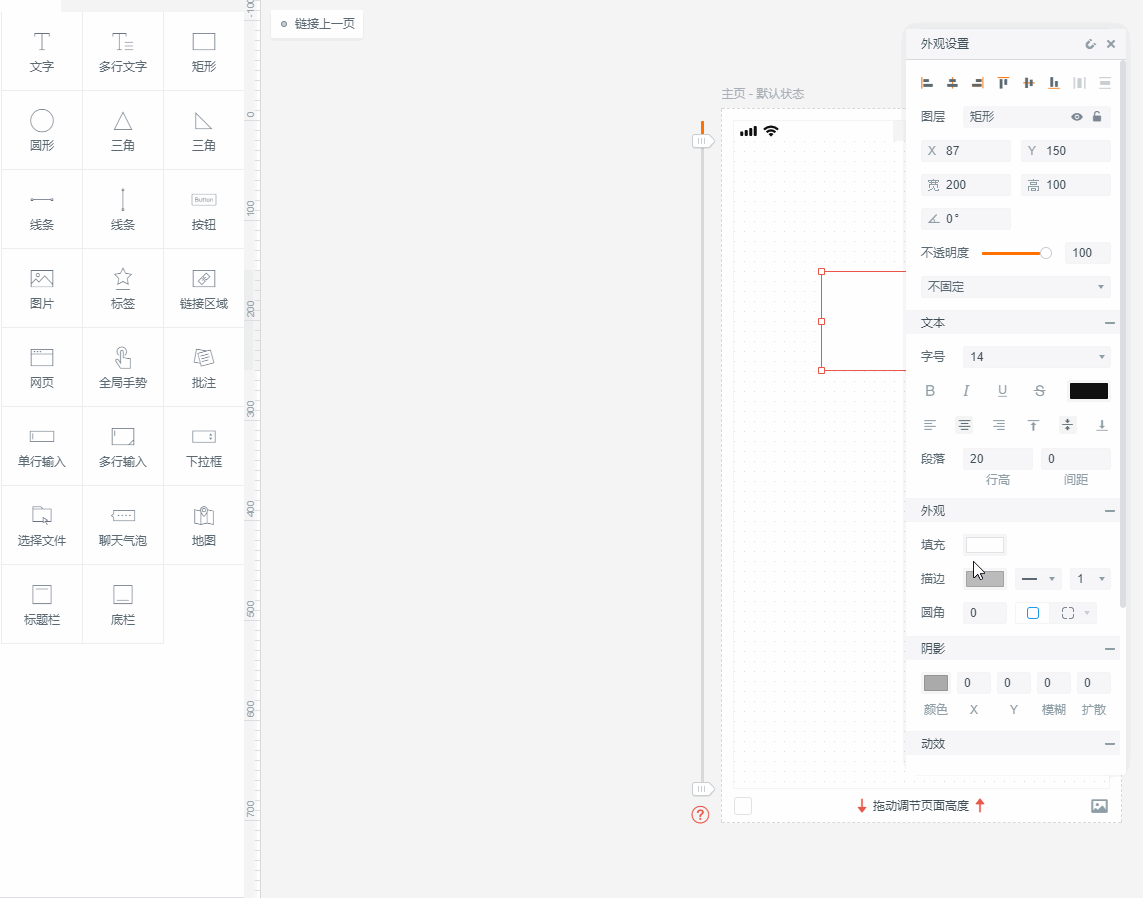Click the X position input field
Image resolution: width=1143 pixels, height=898 pixels.
(966, 151)
